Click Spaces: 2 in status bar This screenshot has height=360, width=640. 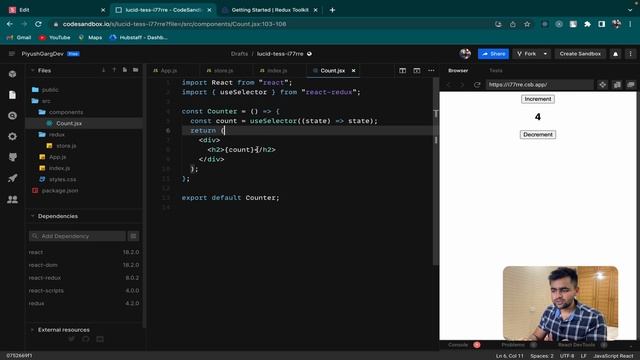point(542,356)
